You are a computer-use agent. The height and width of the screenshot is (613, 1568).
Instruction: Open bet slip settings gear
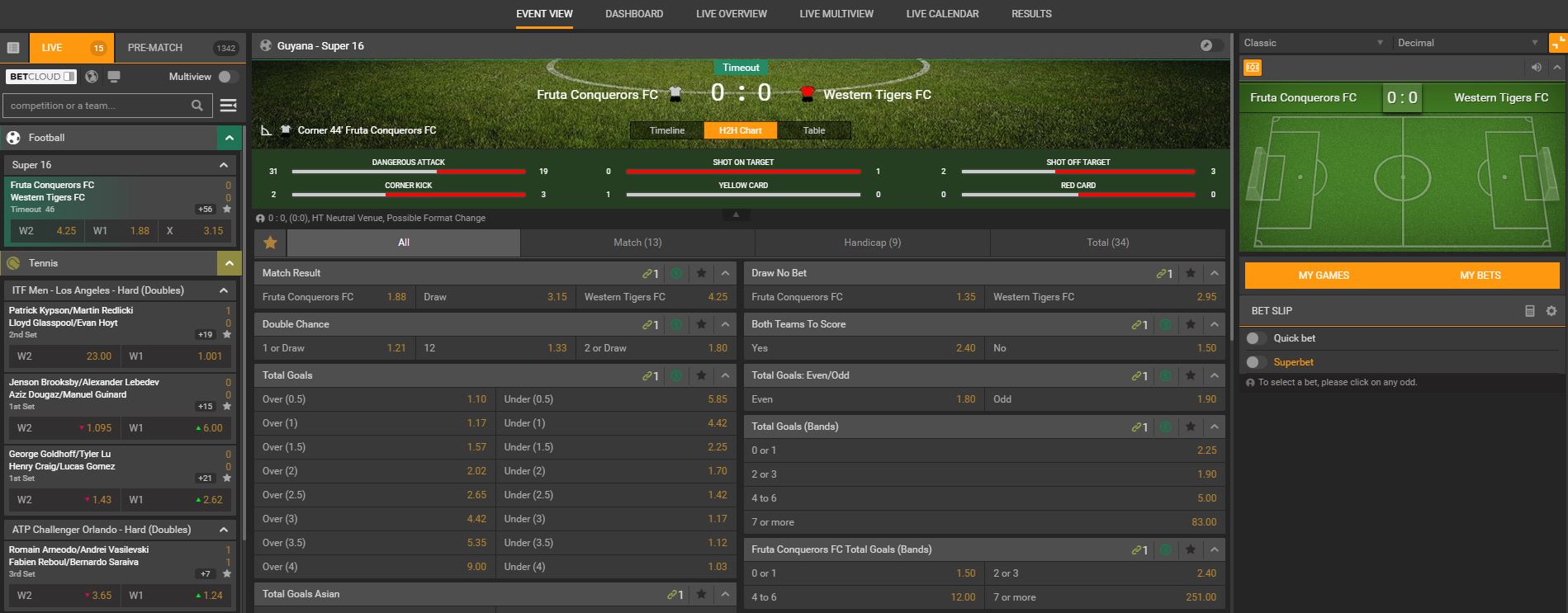pos(1551,311)
